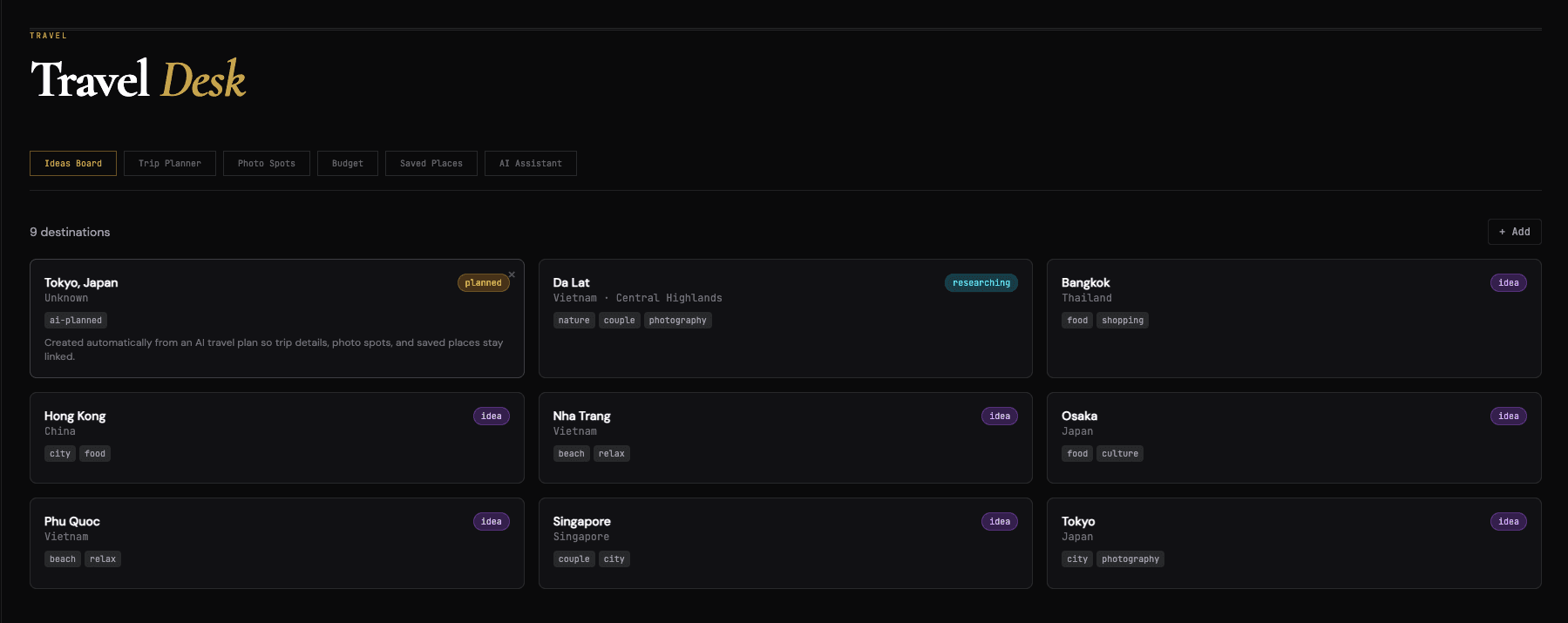Open the Budget tab

point(348,163)
